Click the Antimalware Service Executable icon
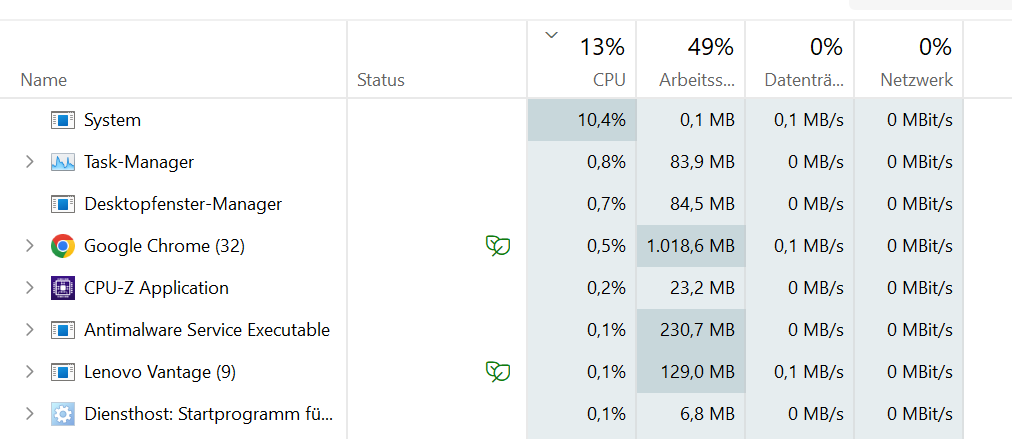The image size is (1012, 439). tap(63, 330)
